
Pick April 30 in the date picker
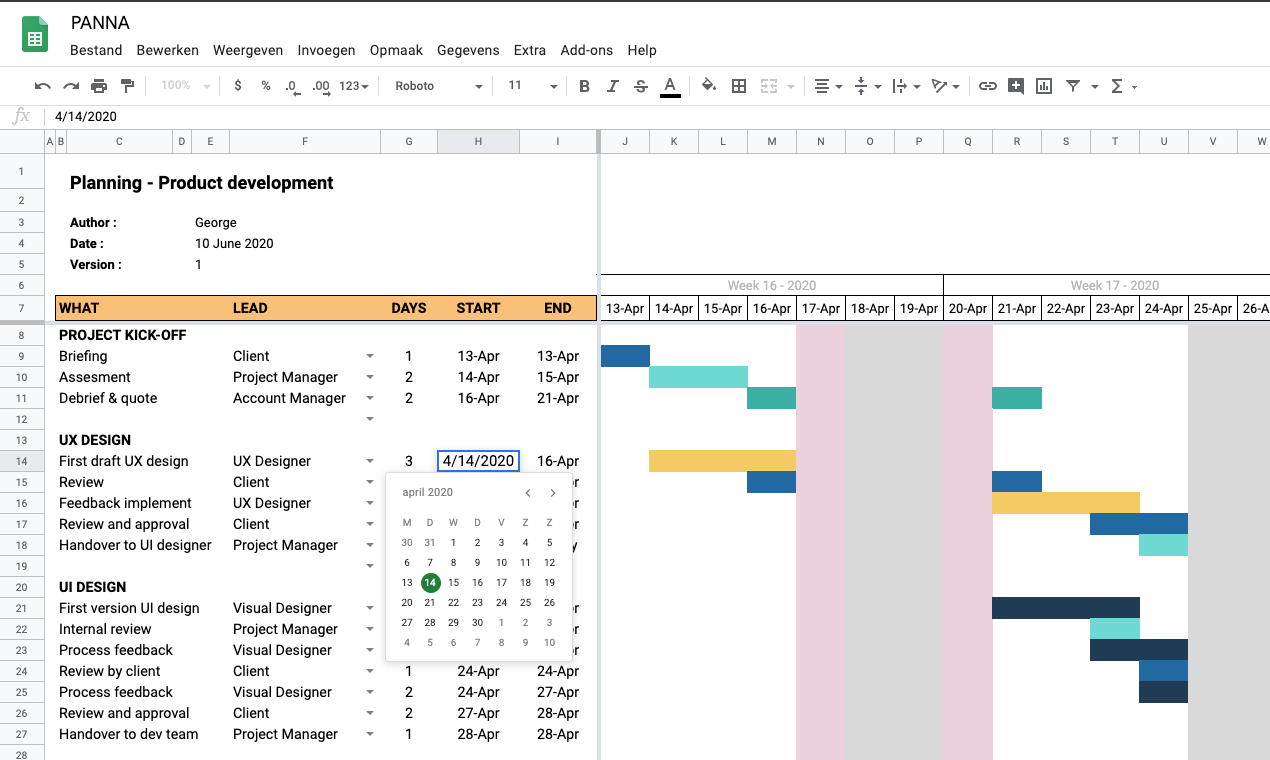(x=478, y=623)
